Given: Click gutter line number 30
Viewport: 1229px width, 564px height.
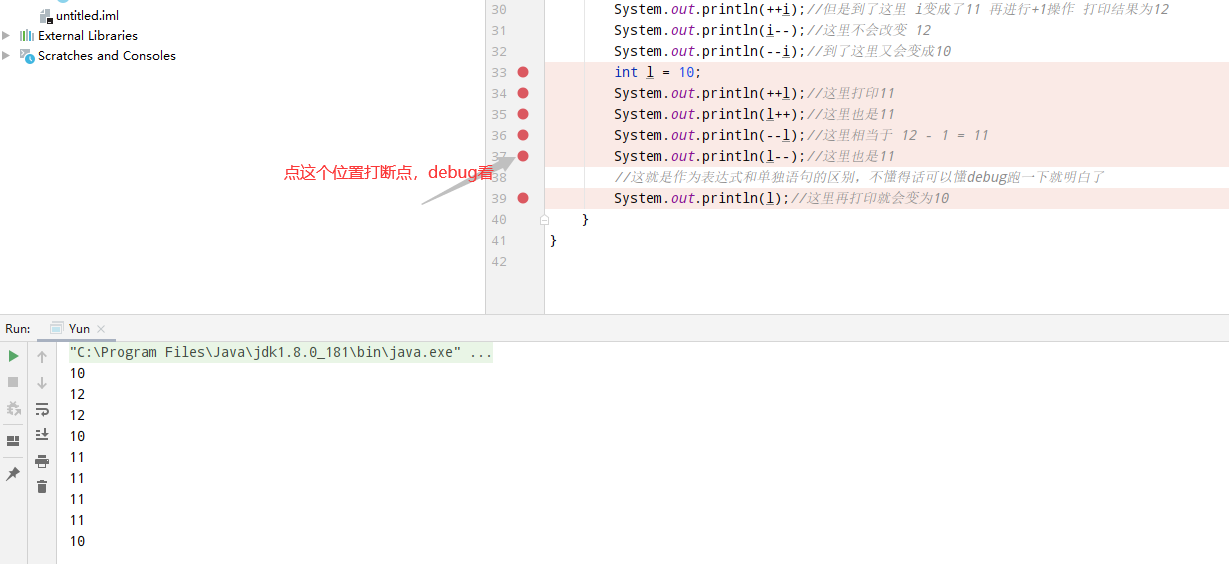Looking at the screenshot, I should tap(499, 9).
